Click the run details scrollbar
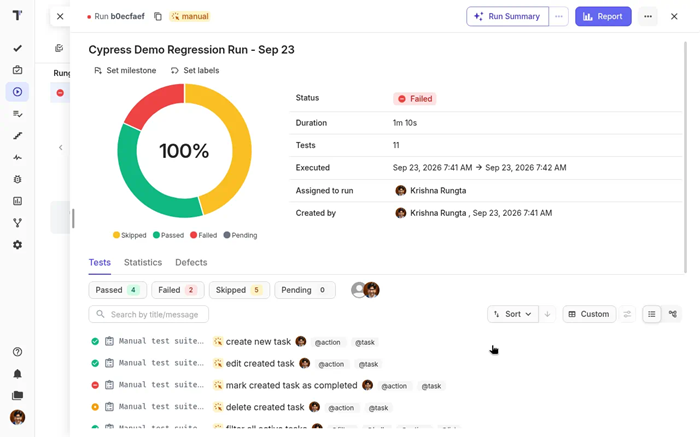This screenshot has width=700, height=437. pyautogui.click(x=685, y=157)
